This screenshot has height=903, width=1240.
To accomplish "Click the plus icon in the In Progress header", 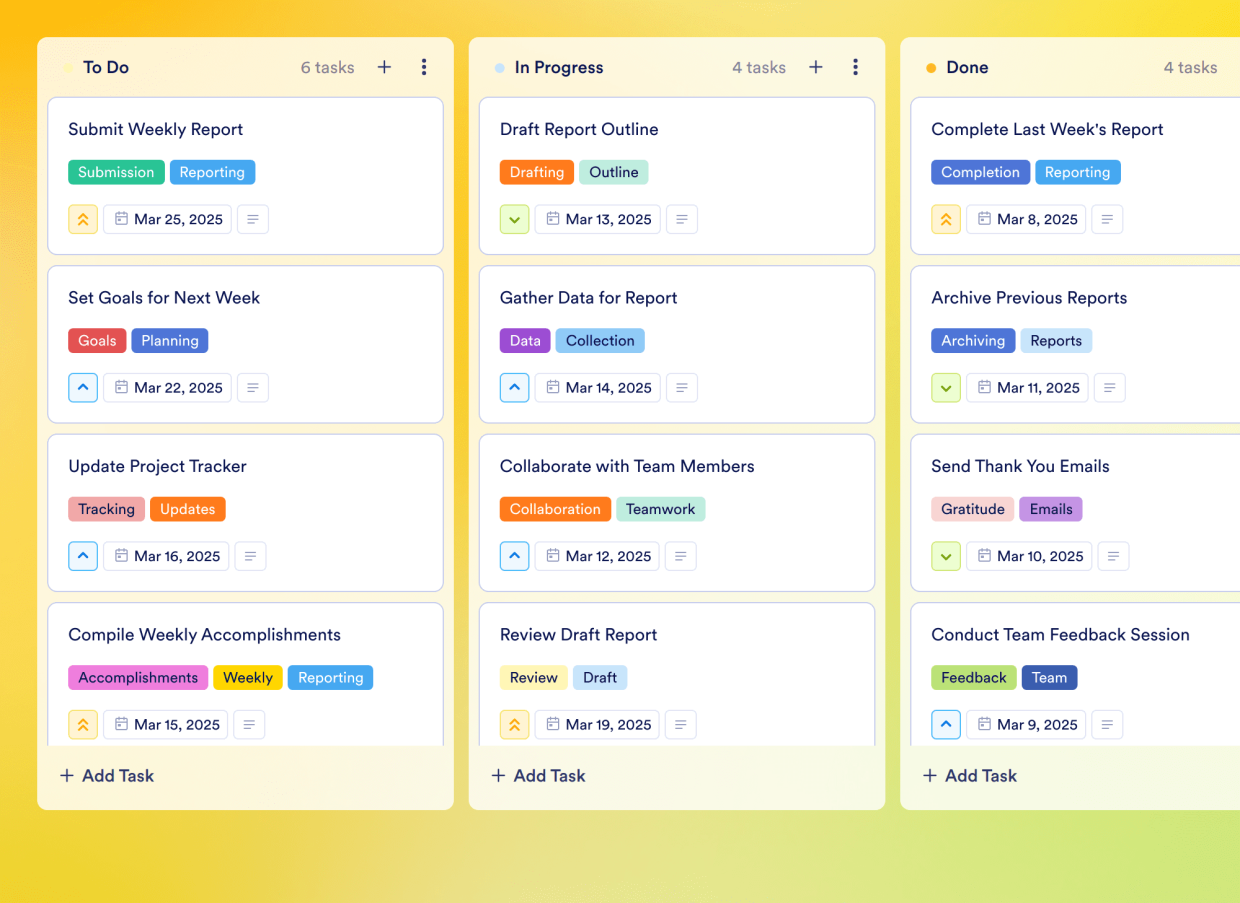I will click(815, 67).
